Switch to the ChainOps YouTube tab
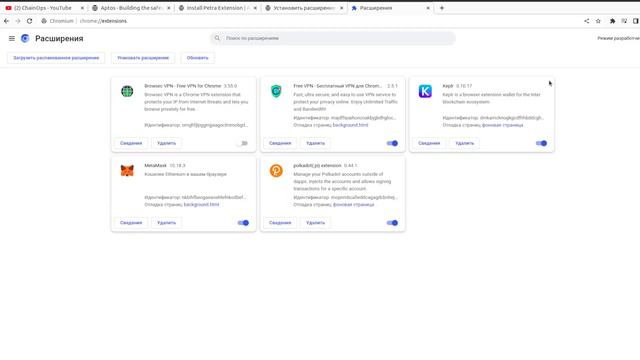640x360 pixels. click(43, 8)
